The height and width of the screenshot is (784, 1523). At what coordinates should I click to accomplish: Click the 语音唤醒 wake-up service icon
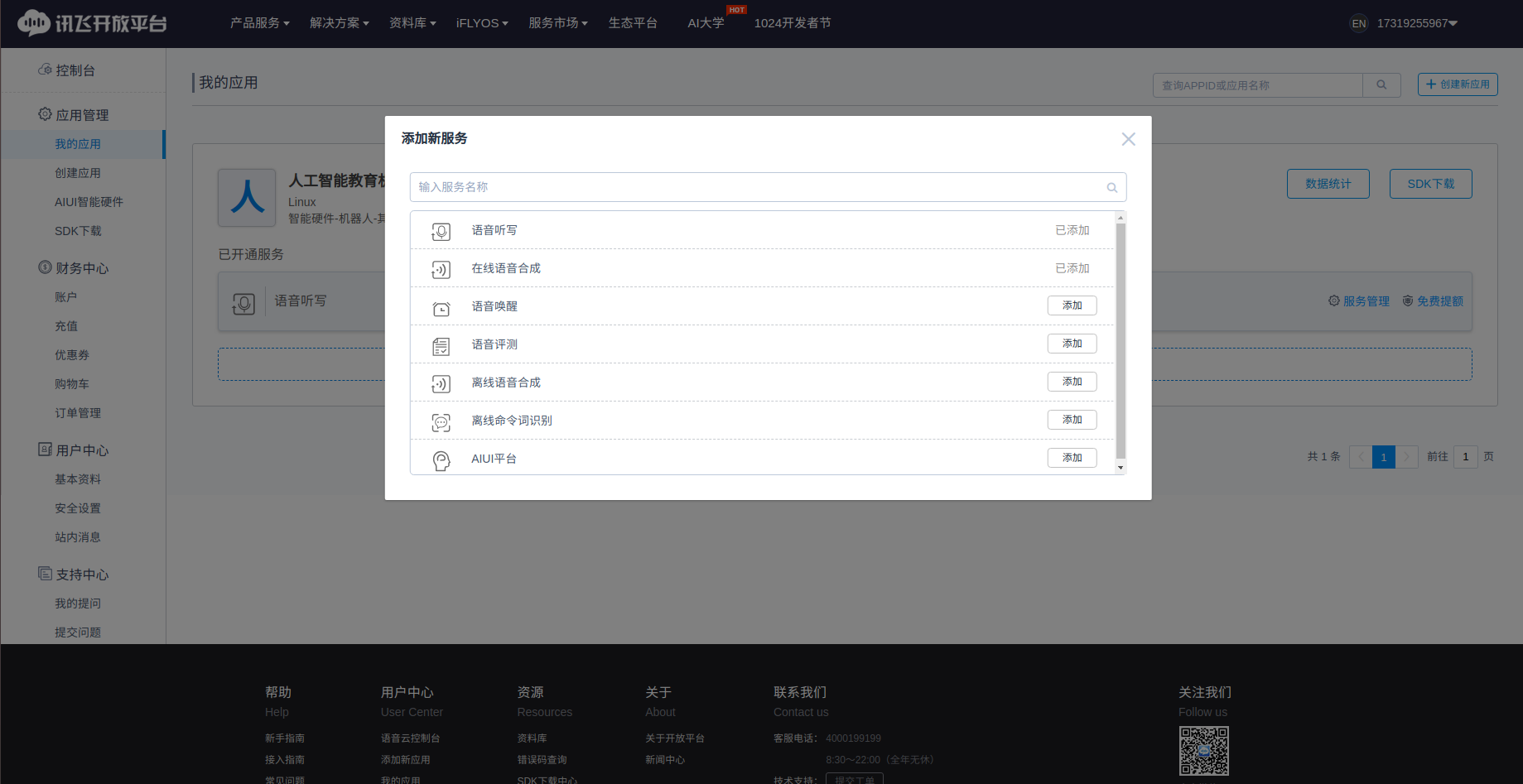point(441,307)
